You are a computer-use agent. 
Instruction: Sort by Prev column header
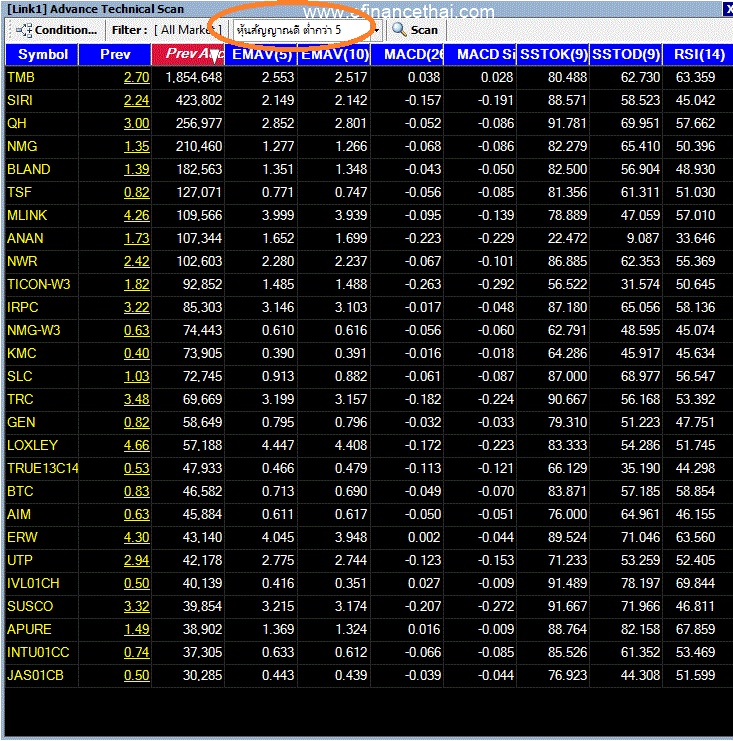click(x=115, y=54)
